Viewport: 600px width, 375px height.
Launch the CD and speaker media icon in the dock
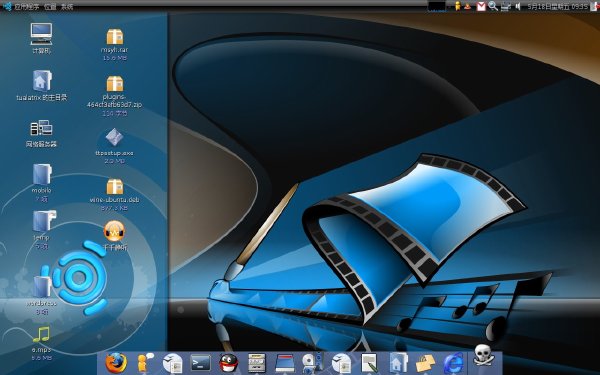click(313, 363)
